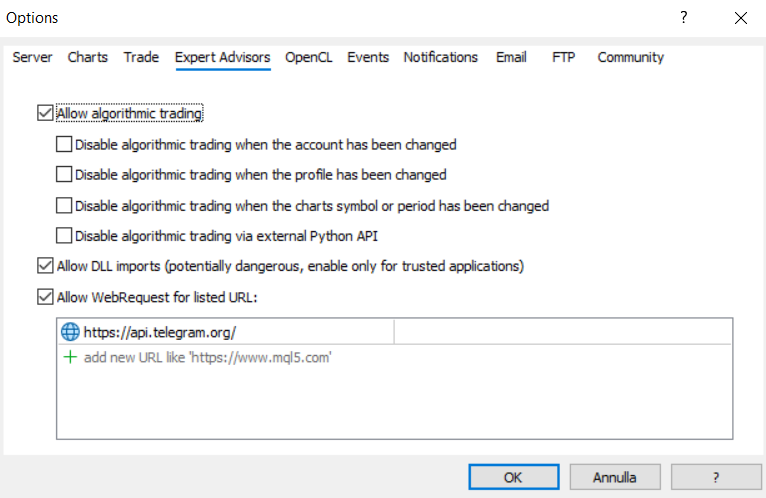Viewport: 766px width, 498px height.
Task: Click the globe icon beside the Telegram URL
Action: click(70, 332)
